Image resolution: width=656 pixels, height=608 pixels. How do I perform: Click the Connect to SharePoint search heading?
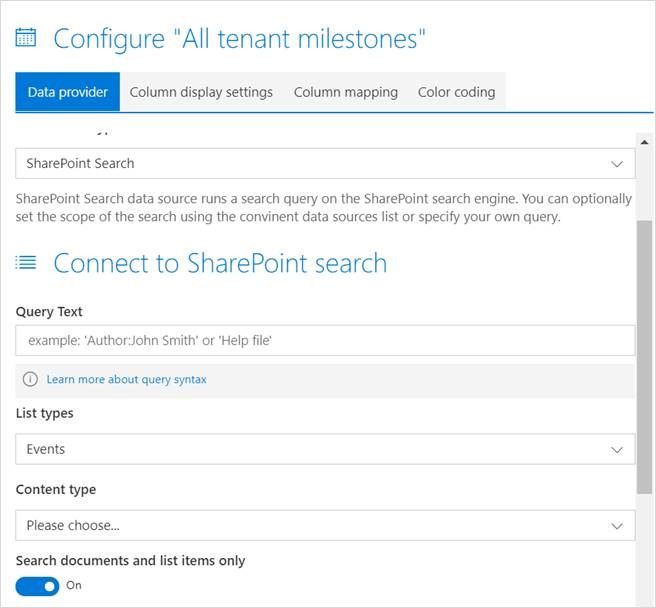point(220,263)
